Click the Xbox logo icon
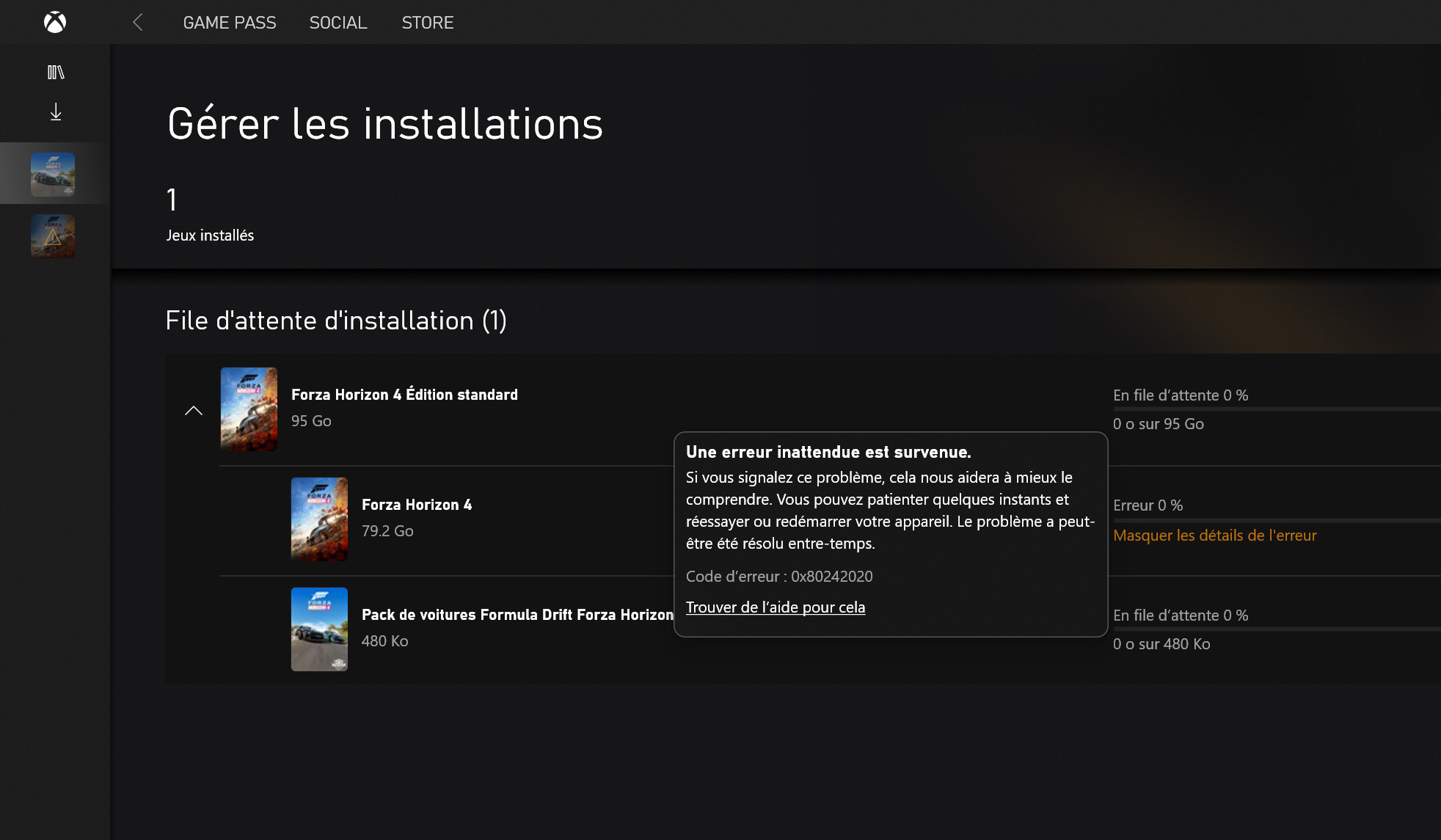The height and width of the screenshot is (840, 1441). coord(55,22)
